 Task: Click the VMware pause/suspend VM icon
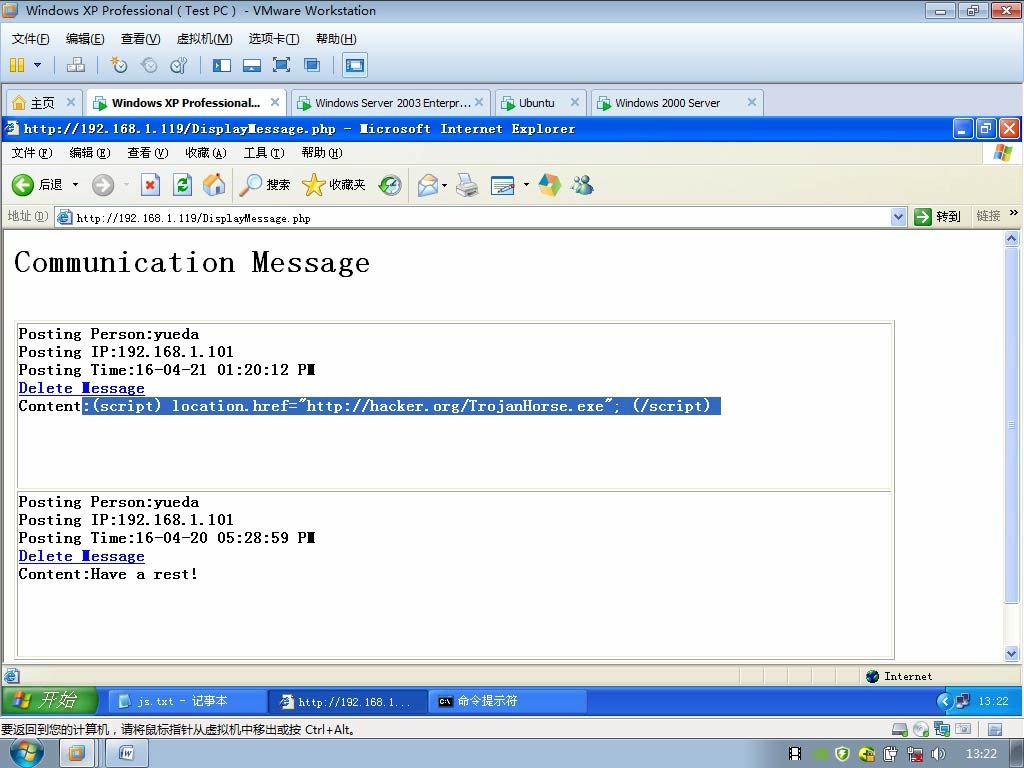click(x=17, y=65)
